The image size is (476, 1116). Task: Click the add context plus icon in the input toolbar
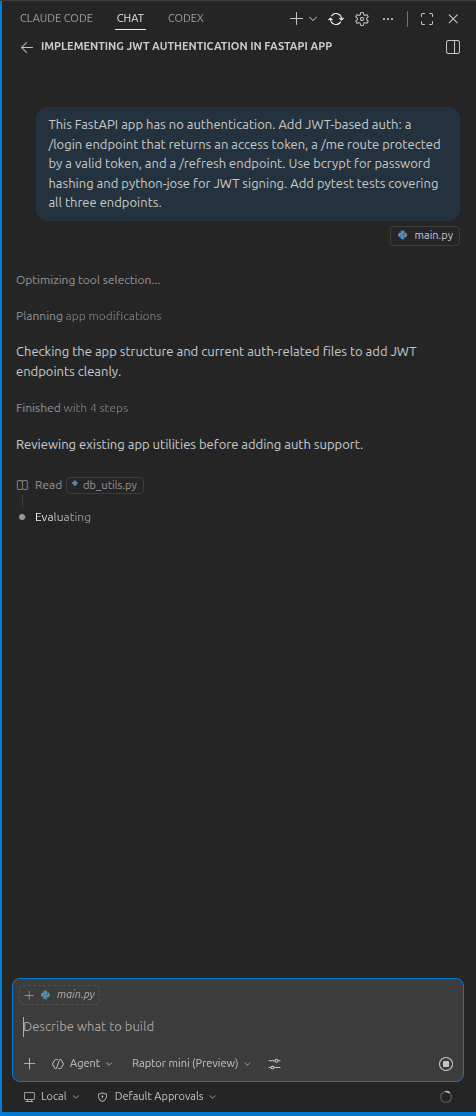tap(29, 1064)
